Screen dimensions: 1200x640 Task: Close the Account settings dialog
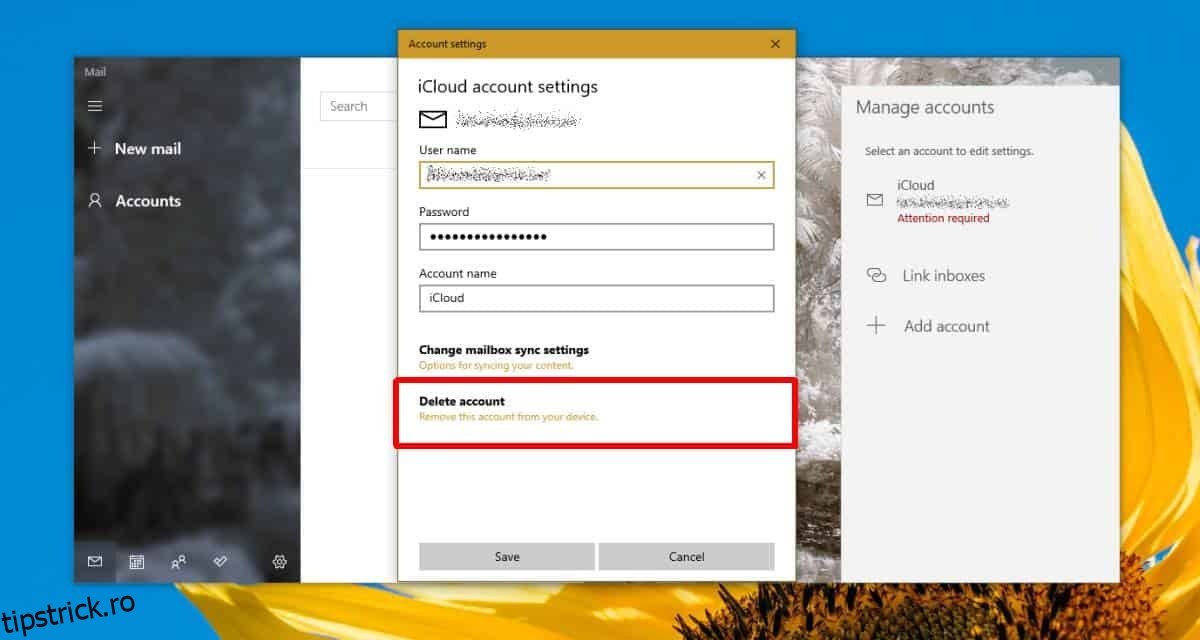775,44
